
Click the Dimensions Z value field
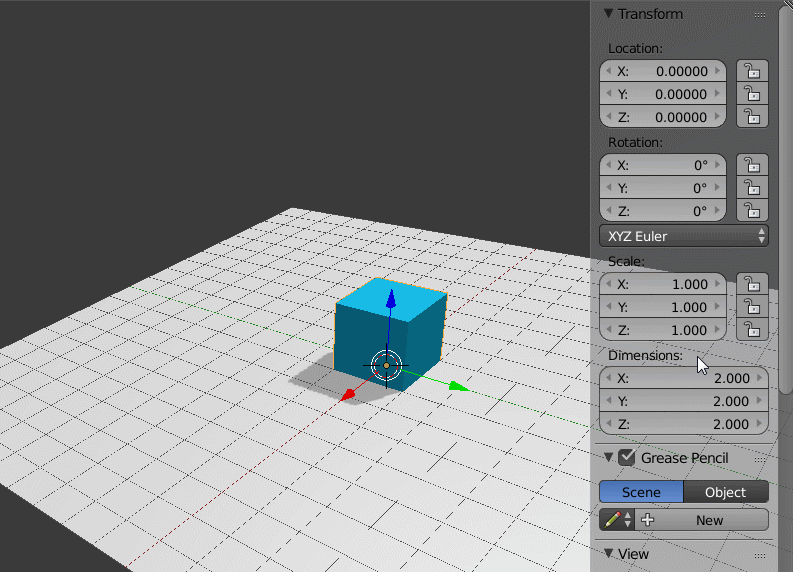click(684, 424)
